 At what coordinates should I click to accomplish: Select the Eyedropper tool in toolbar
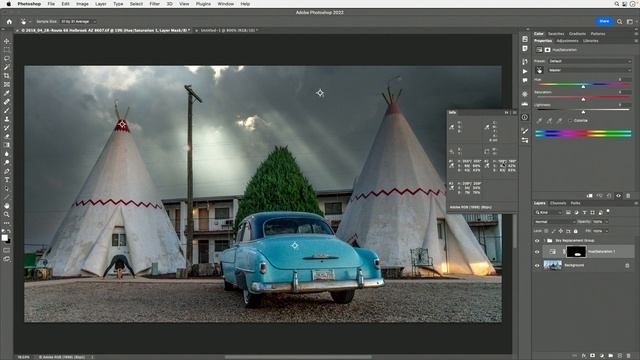click(x=7, y=93)
